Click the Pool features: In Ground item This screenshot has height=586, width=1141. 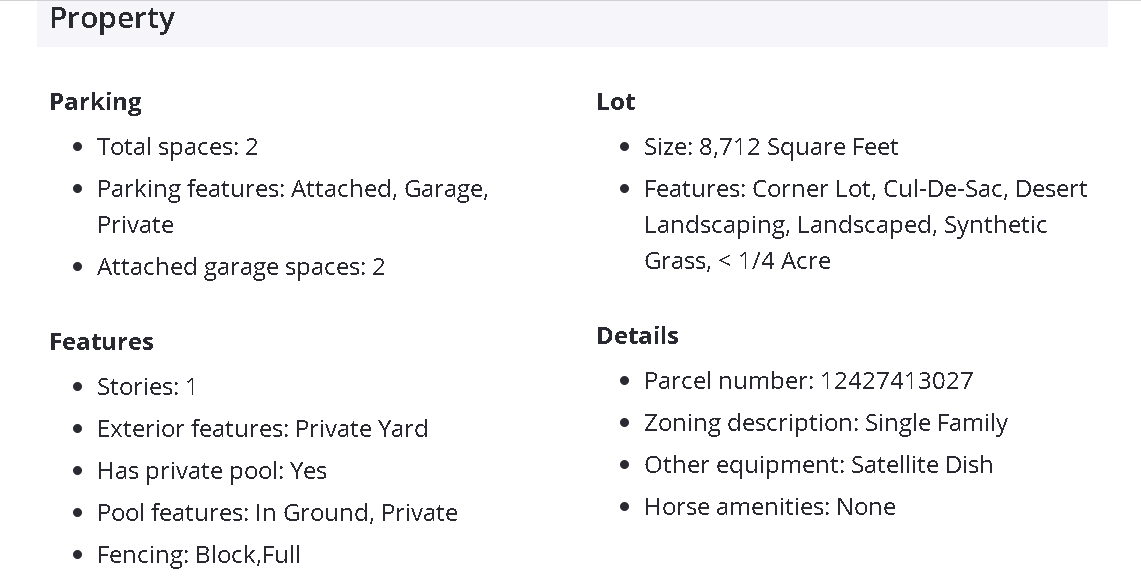pos(277,513)
